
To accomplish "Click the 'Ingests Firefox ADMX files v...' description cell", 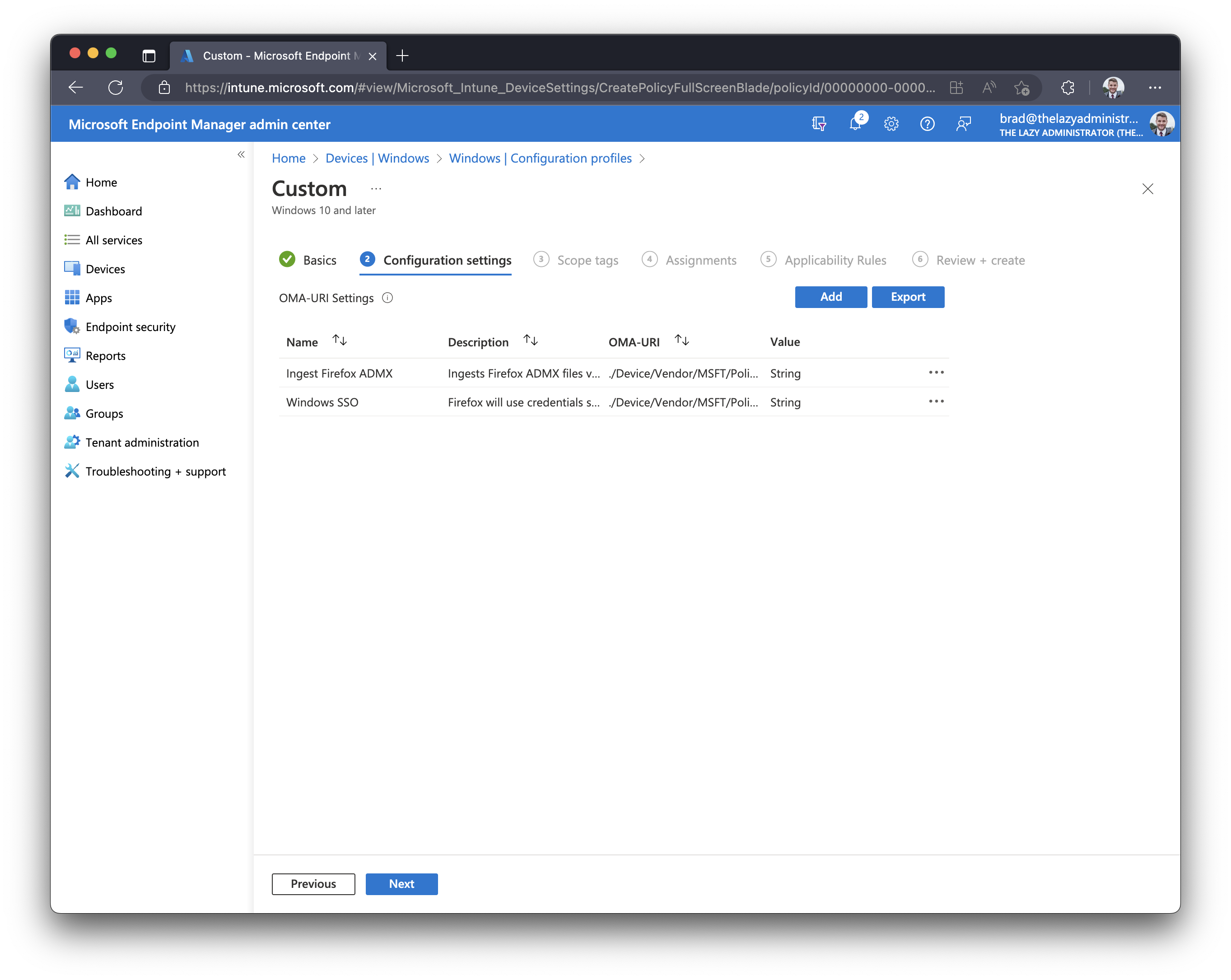I will (x=523, y=373).
